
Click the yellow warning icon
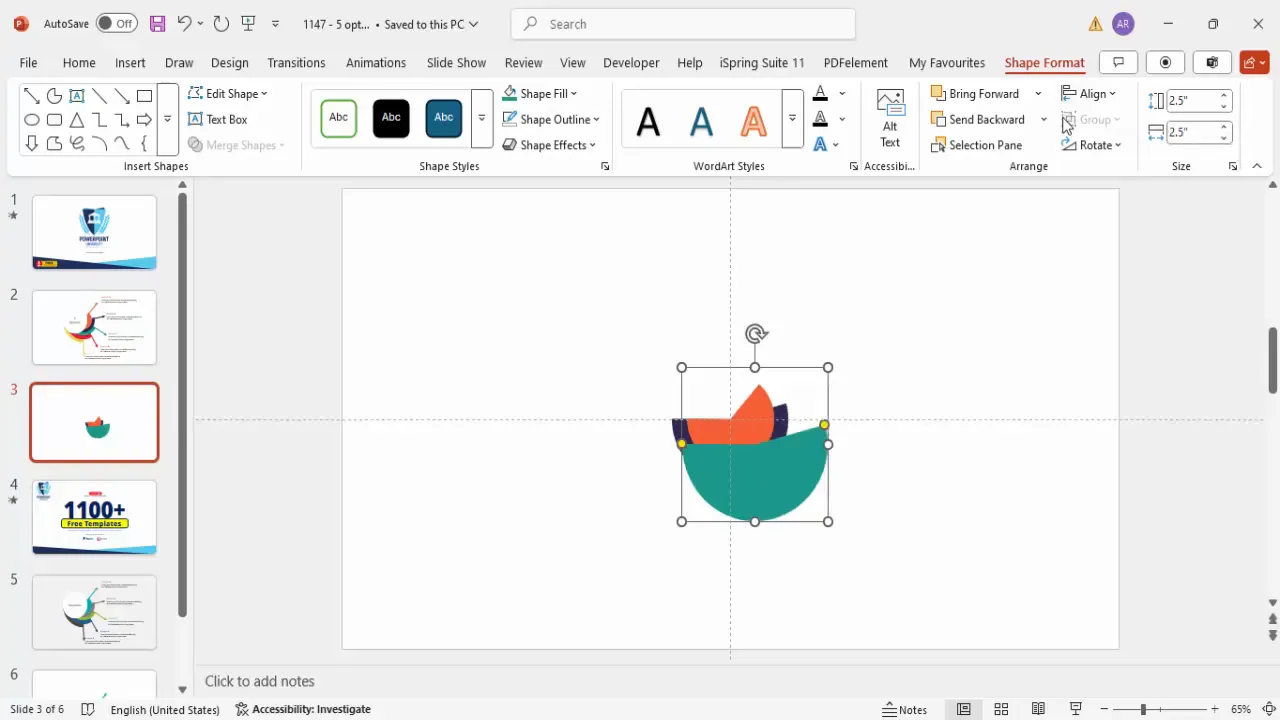coord(1095,24)
